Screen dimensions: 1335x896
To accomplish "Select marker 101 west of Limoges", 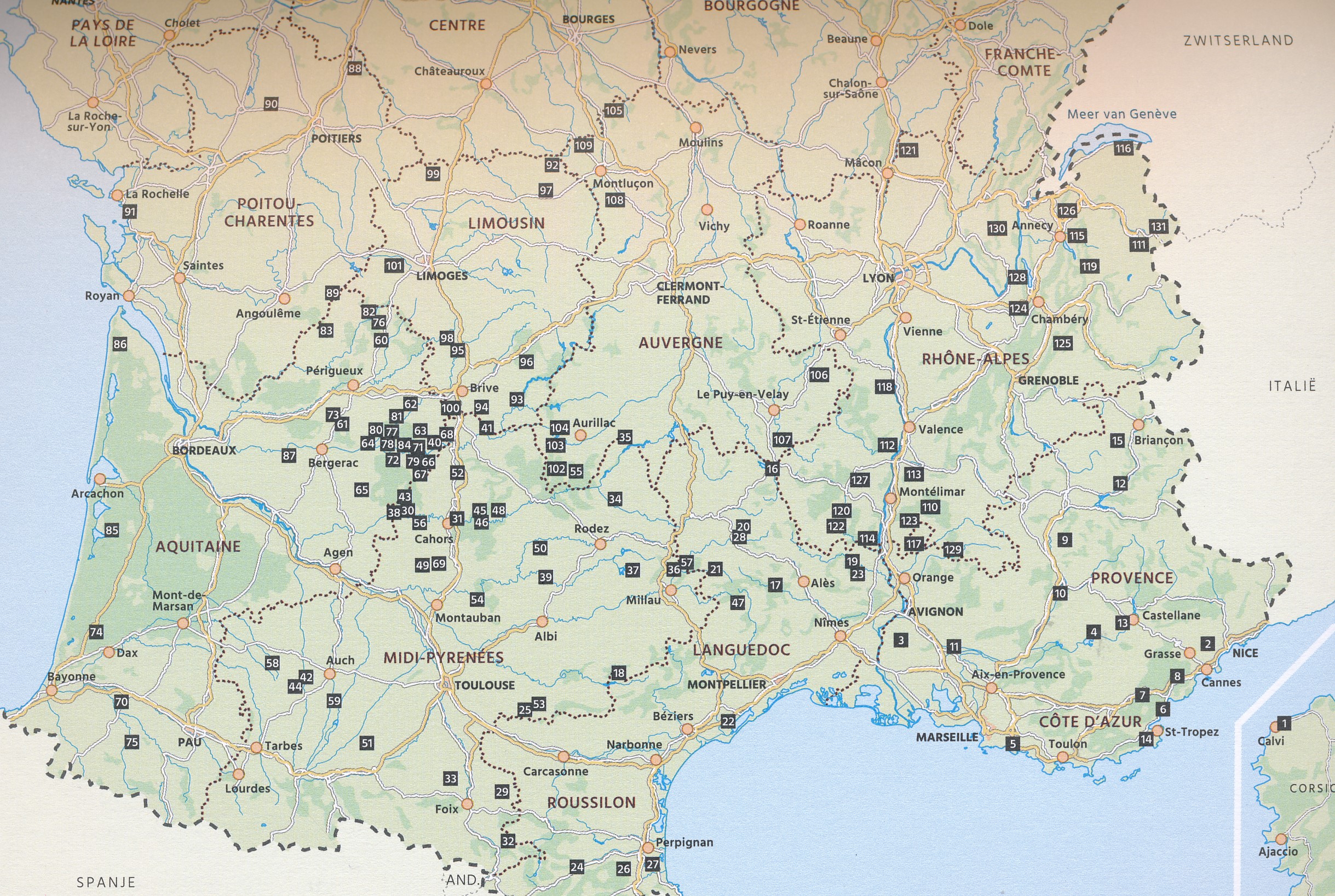I will tap(394, 266).
